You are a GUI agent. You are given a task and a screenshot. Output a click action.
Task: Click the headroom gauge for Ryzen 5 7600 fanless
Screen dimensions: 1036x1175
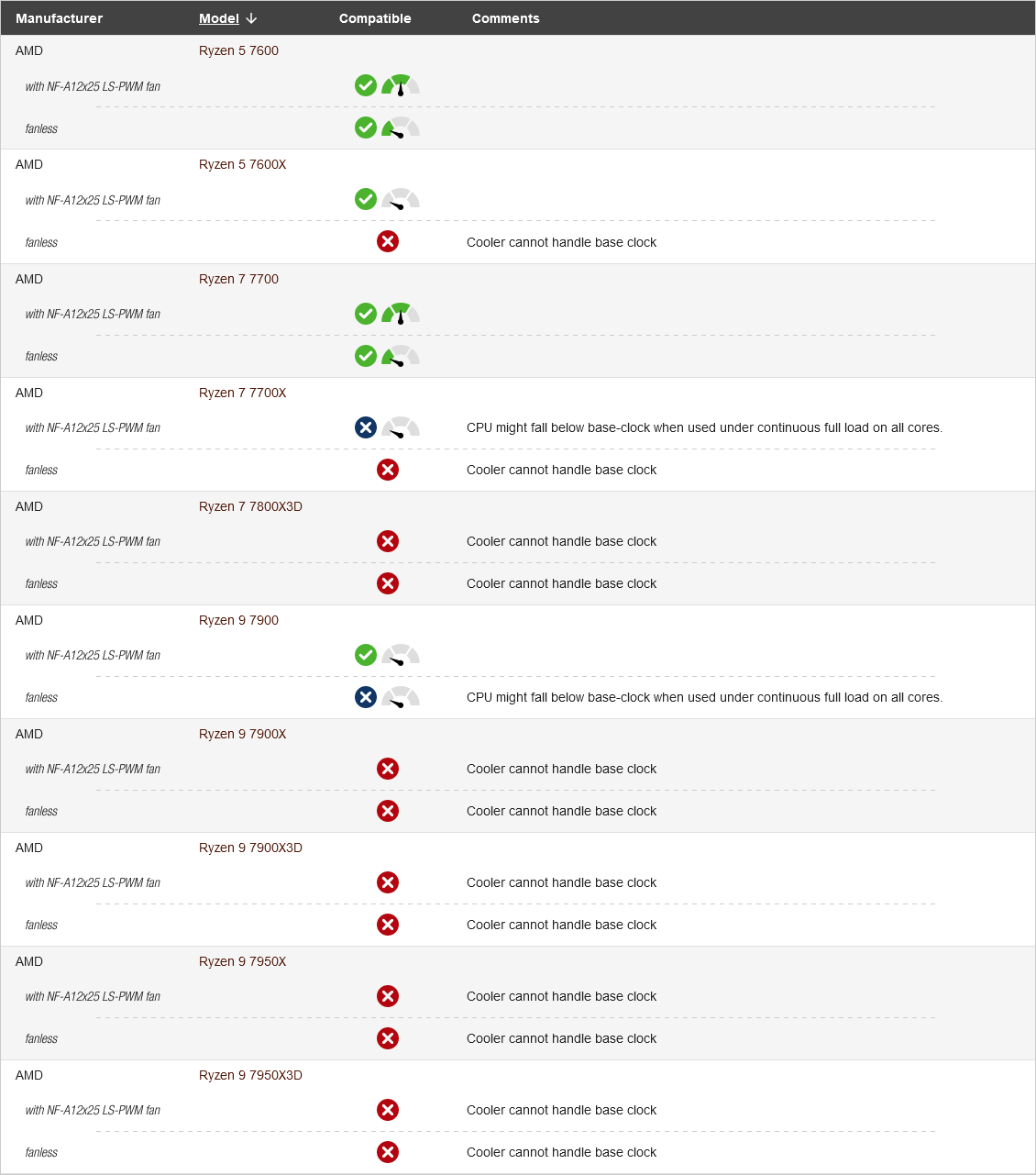[401, 127]
